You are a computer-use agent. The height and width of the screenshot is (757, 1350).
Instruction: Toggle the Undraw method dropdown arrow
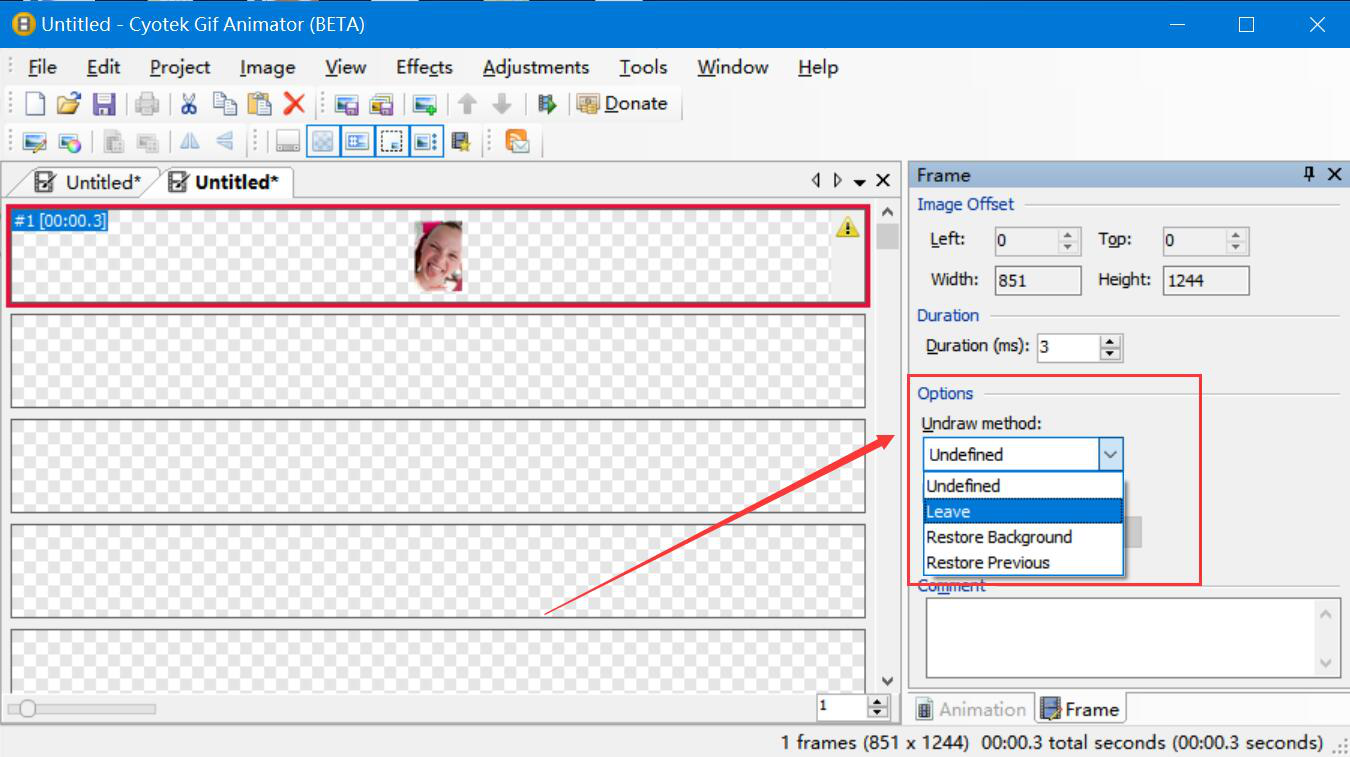tap(1110, 454)
